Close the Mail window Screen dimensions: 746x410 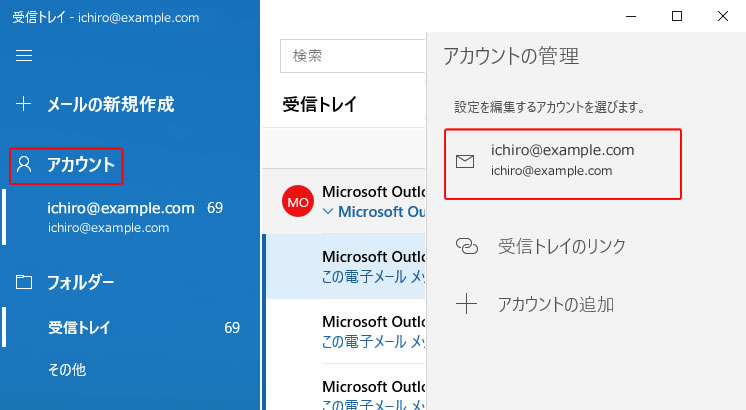(x=723, y=16)
